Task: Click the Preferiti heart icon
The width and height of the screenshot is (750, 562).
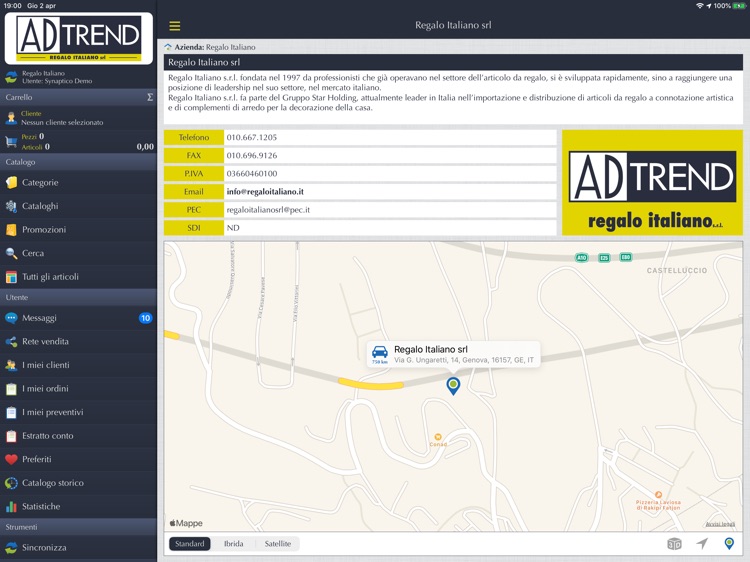Action: click(x=11, y=459)
